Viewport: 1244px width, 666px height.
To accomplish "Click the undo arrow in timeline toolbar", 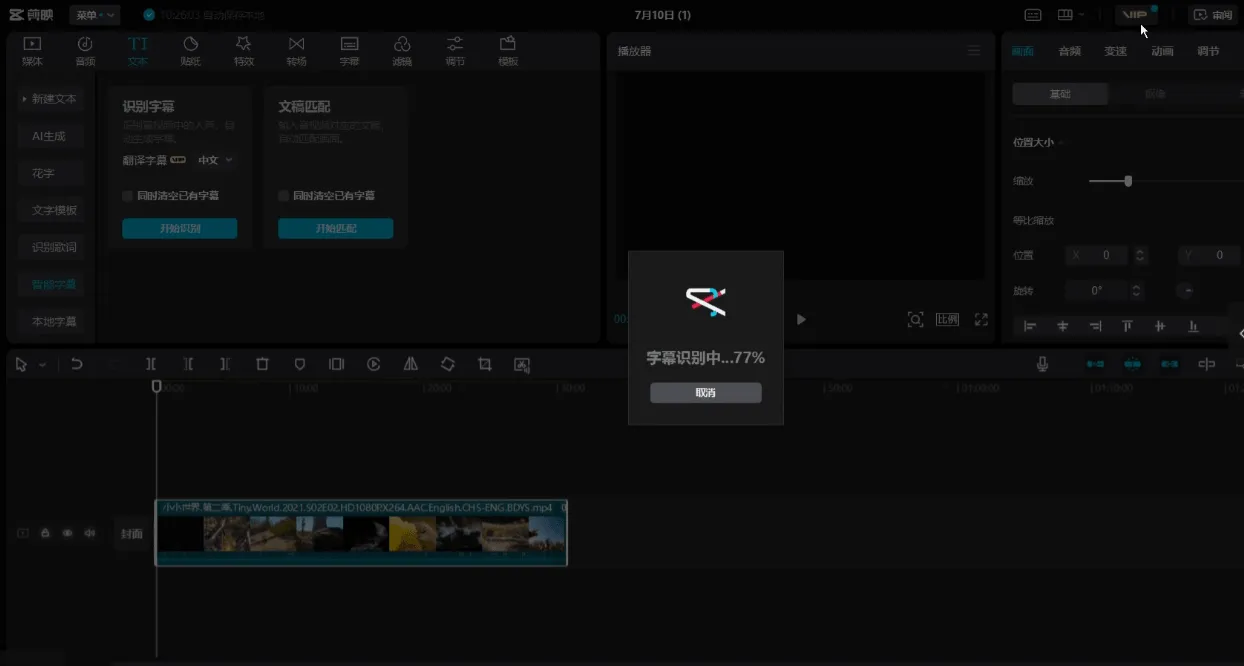I will (x=77, y=365).
